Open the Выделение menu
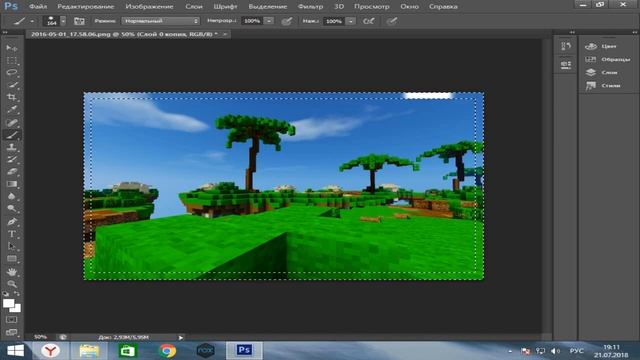The width and height of the screenshot is (640, 360). [x=268, y=7]
